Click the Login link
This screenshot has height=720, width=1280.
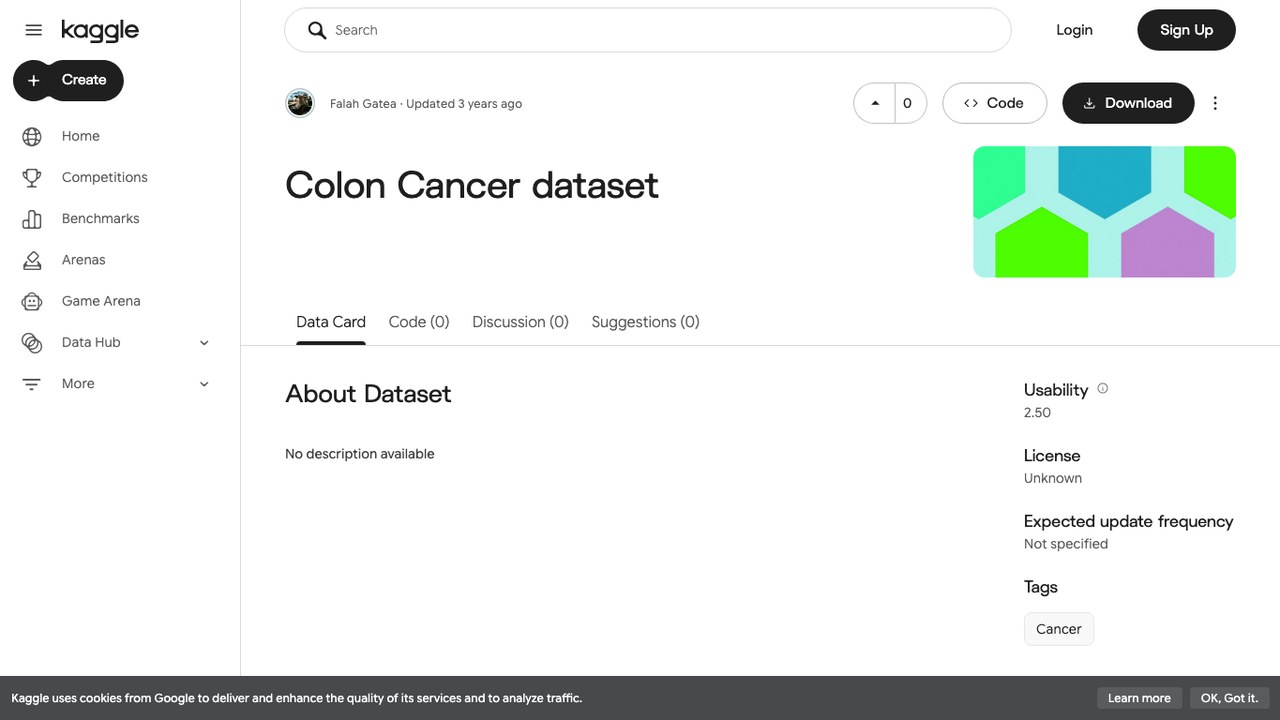pyautogui.click(x=1074, y=30)
